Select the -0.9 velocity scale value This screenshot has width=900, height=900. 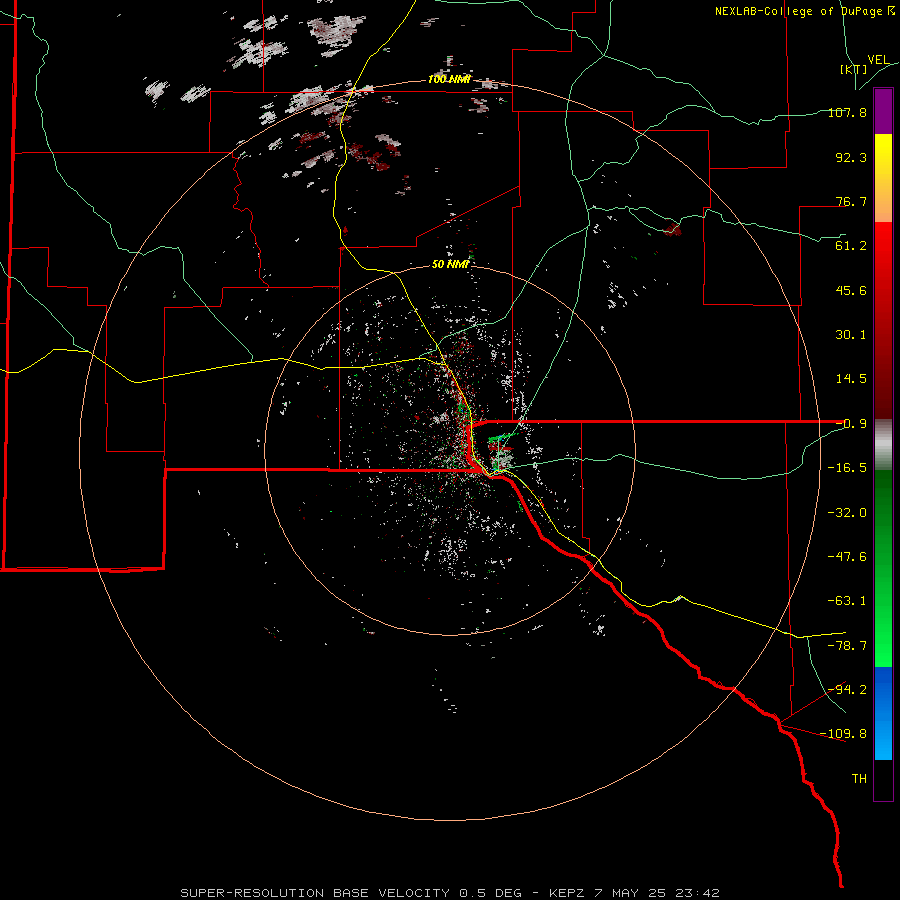click(x=851, y=424)
